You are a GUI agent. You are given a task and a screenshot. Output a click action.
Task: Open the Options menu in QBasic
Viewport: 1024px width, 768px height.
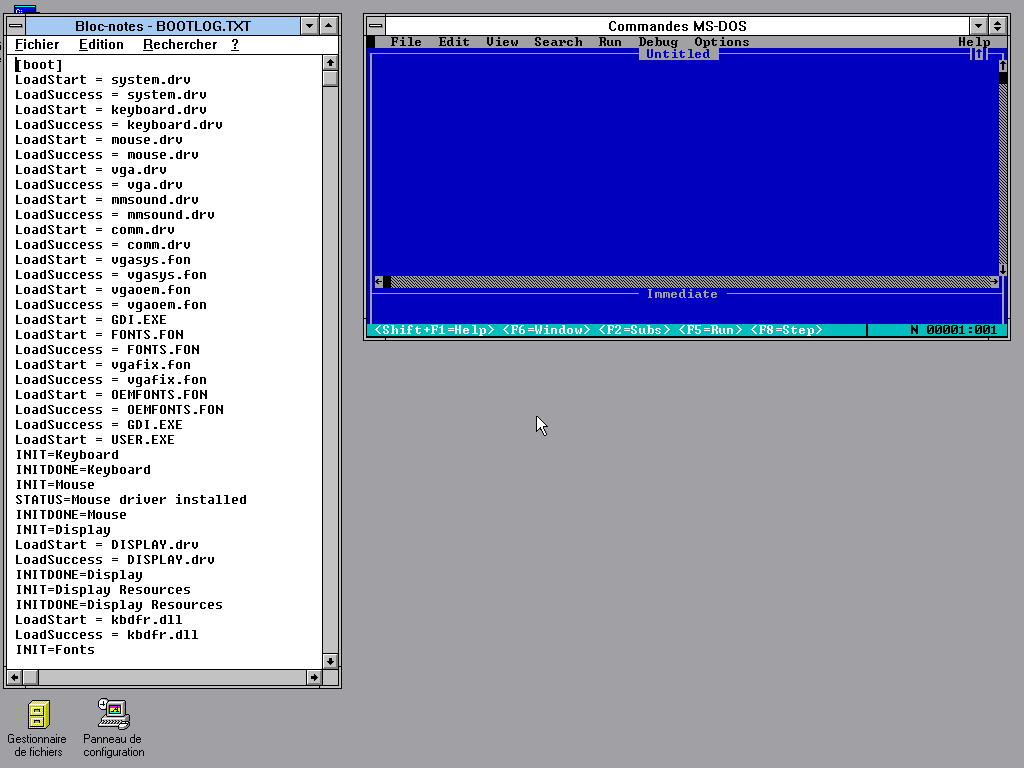click(x=722, y=42)
